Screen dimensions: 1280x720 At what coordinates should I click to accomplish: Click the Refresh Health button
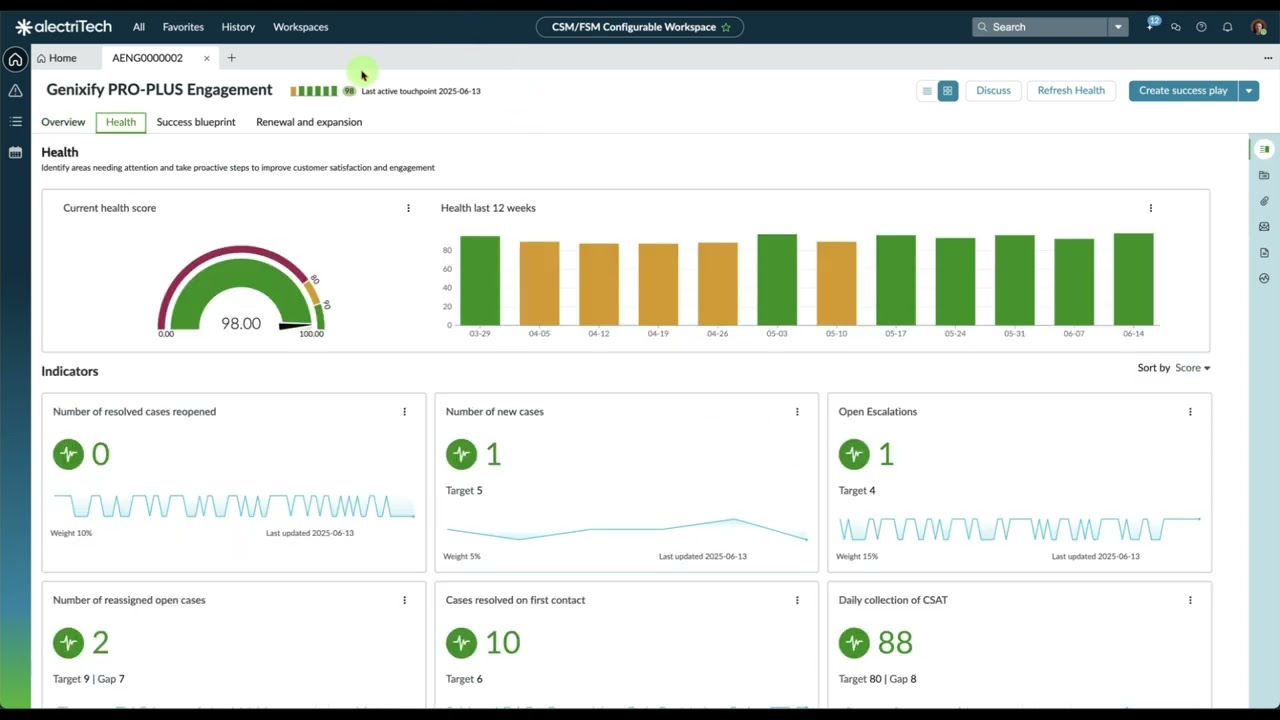[1070, 90]
